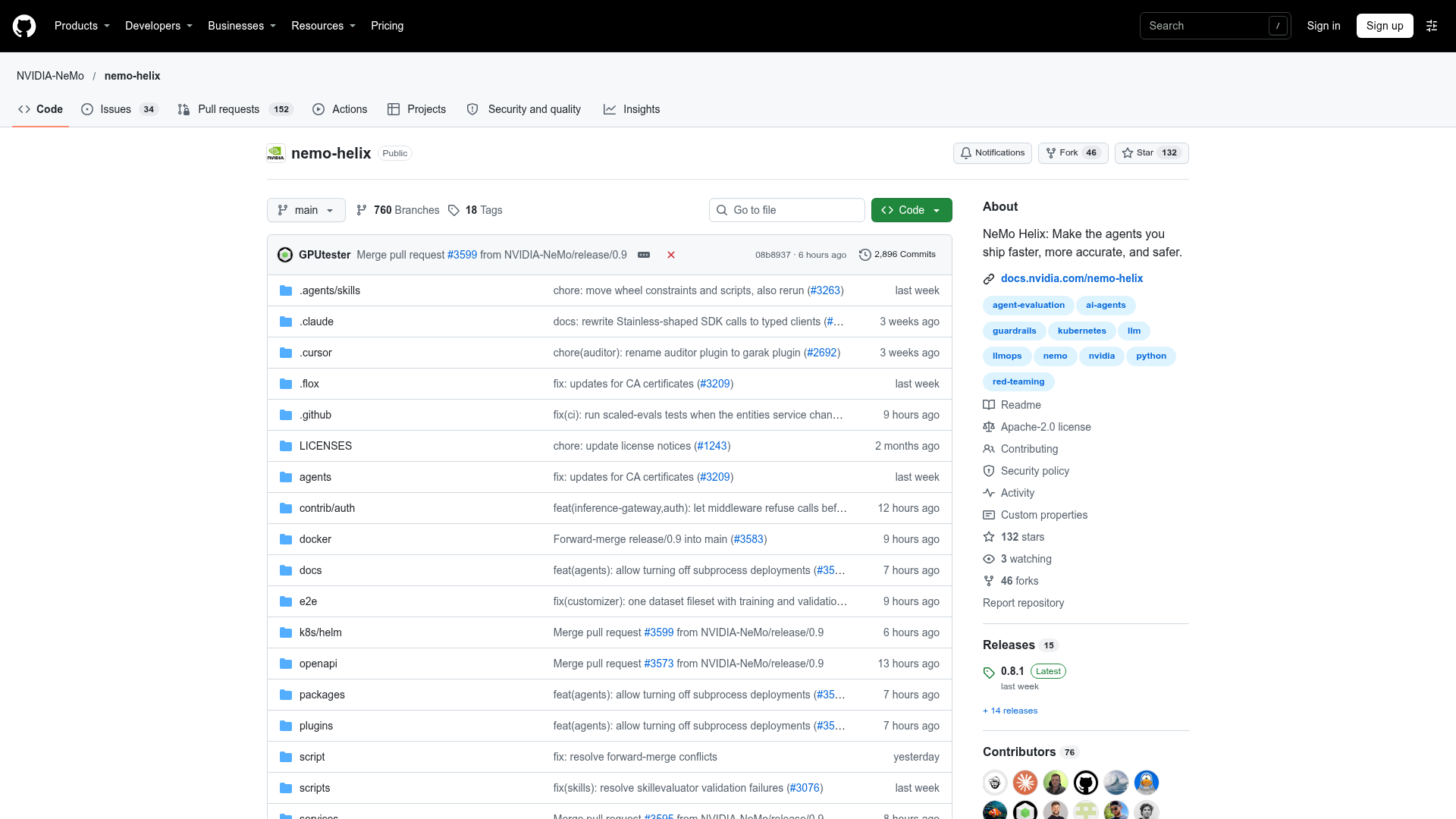Image resolution: width=1456 pixels, height=819 pixels.
Task: Click the first contributor avatar
Action: (x=995, y=782)
